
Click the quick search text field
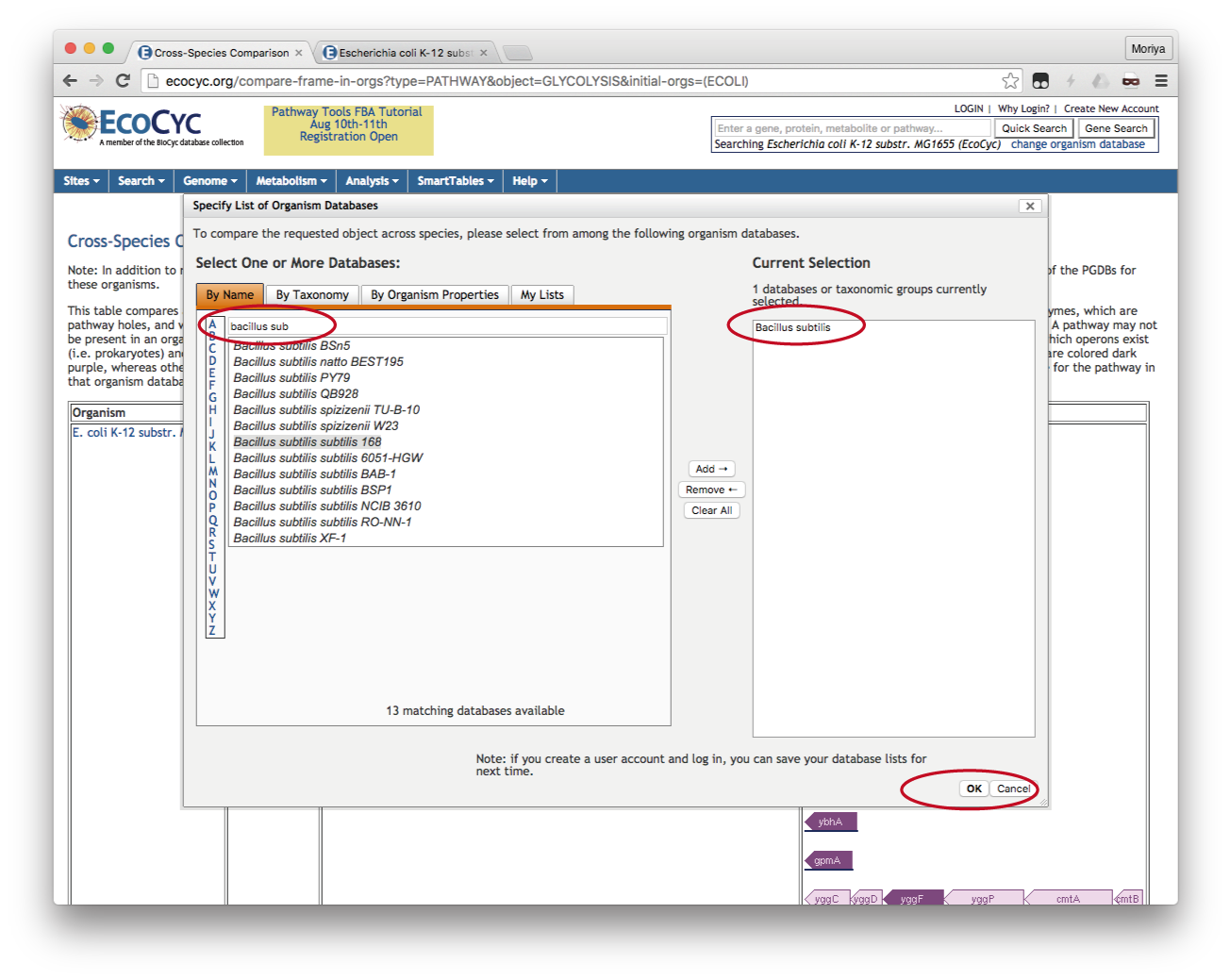[x=852, y=128]
